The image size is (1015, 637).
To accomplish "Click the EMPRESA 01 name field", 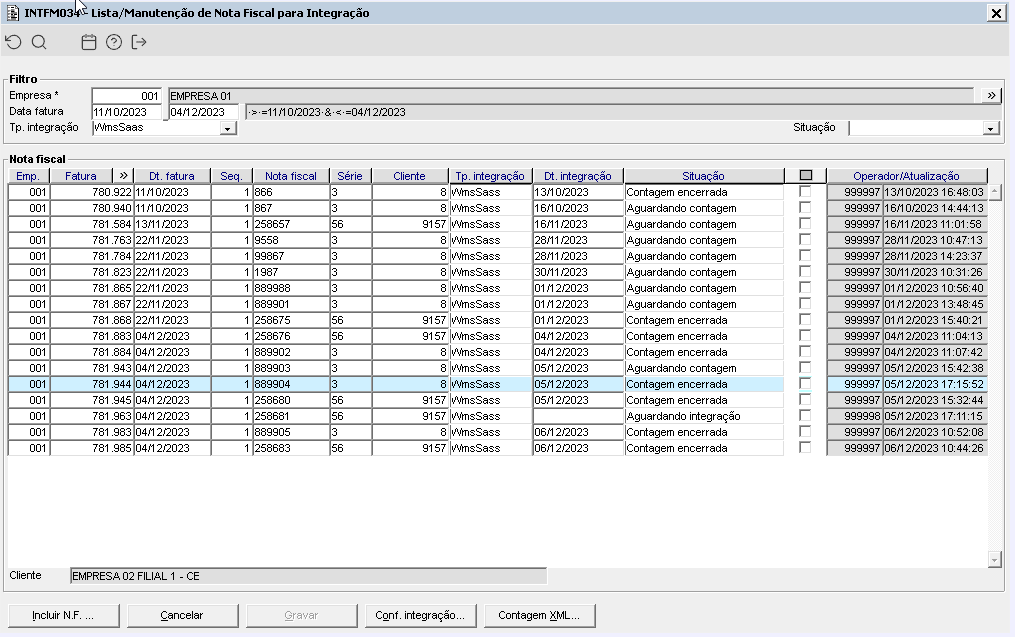I will [571, 96].
